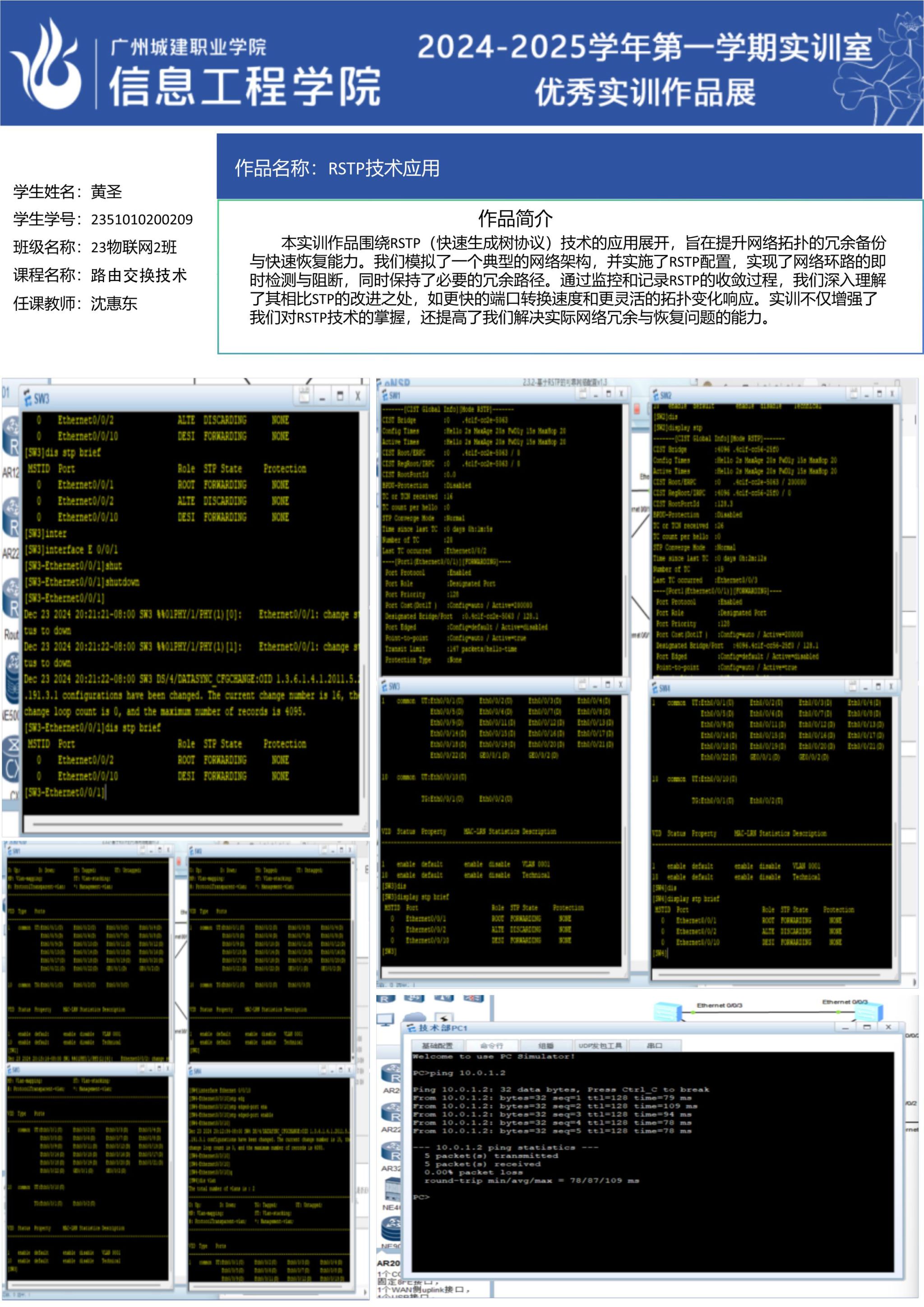Close the 技术部PC1 window
Image resolution: width=924 pixels, height=1307 pixels.
coord(888,1028)
